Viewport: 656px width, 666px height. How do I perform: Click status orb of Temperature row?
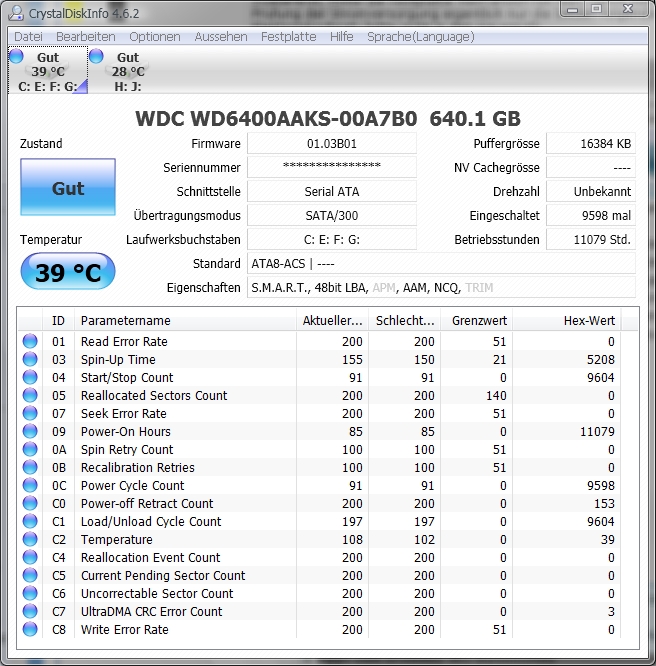[x=30, y=539]
